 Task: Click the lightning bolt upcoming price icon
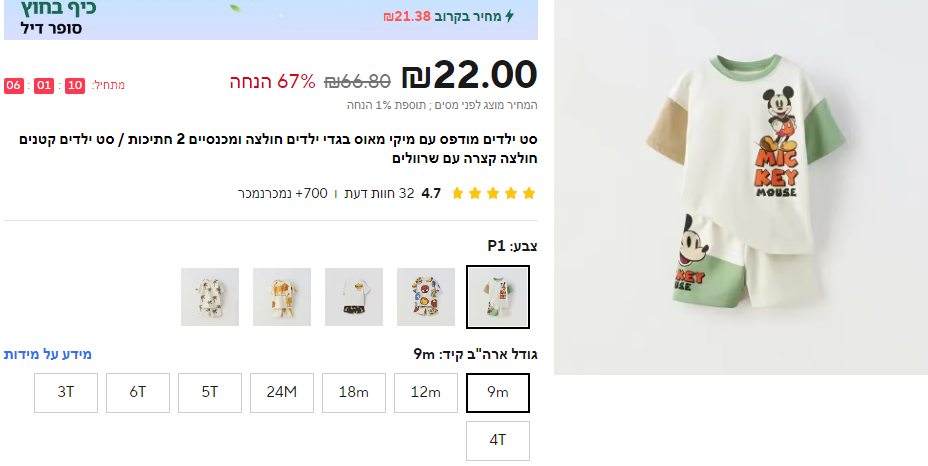[509, 16]
